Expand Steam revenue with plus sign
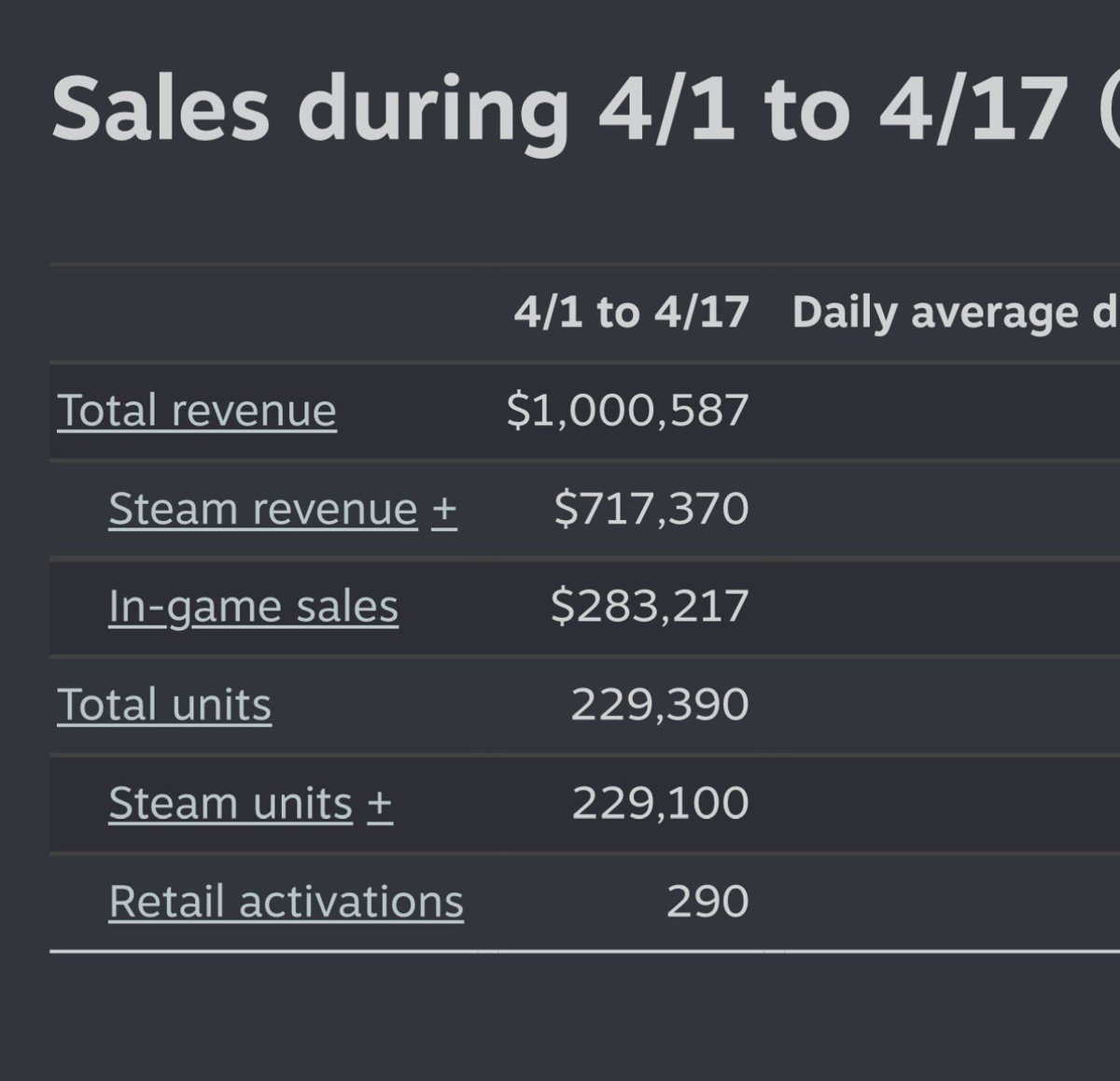 point(444,510)
